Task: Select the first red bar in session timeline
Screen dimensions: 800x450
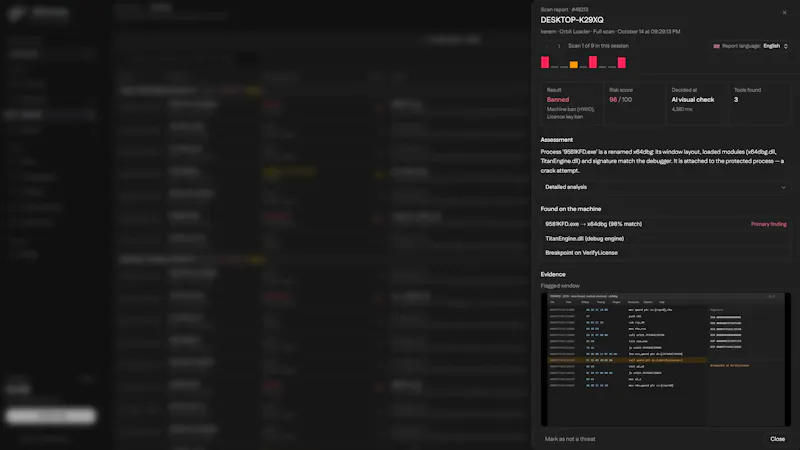Action: point(545,62)
